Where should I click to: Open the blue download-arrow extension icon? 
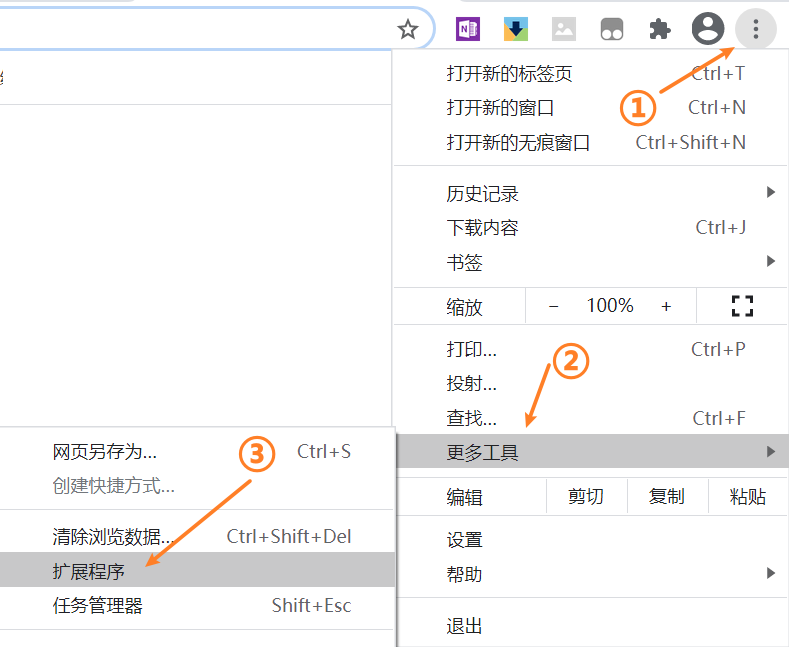[516, 29]
